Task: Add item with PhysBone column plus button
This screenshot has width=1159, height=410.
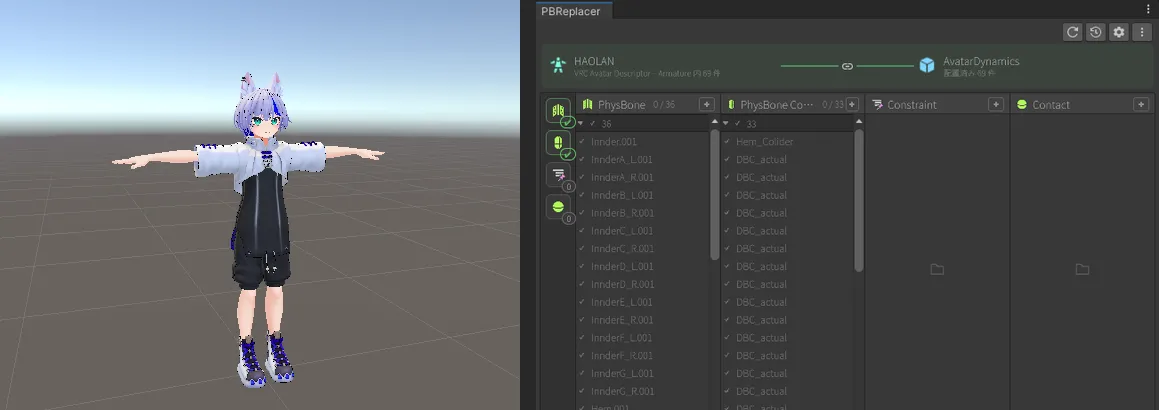Action: click(x=707, y=104)
